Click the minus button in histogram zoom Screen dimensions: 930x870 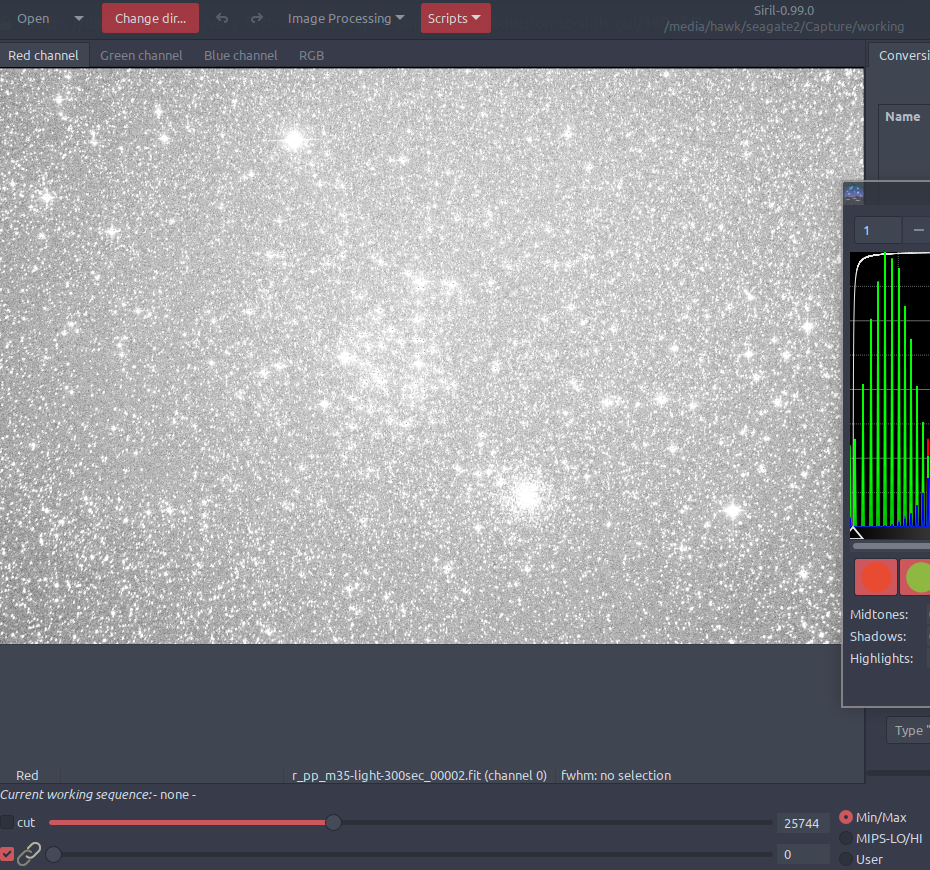(917, 230)
